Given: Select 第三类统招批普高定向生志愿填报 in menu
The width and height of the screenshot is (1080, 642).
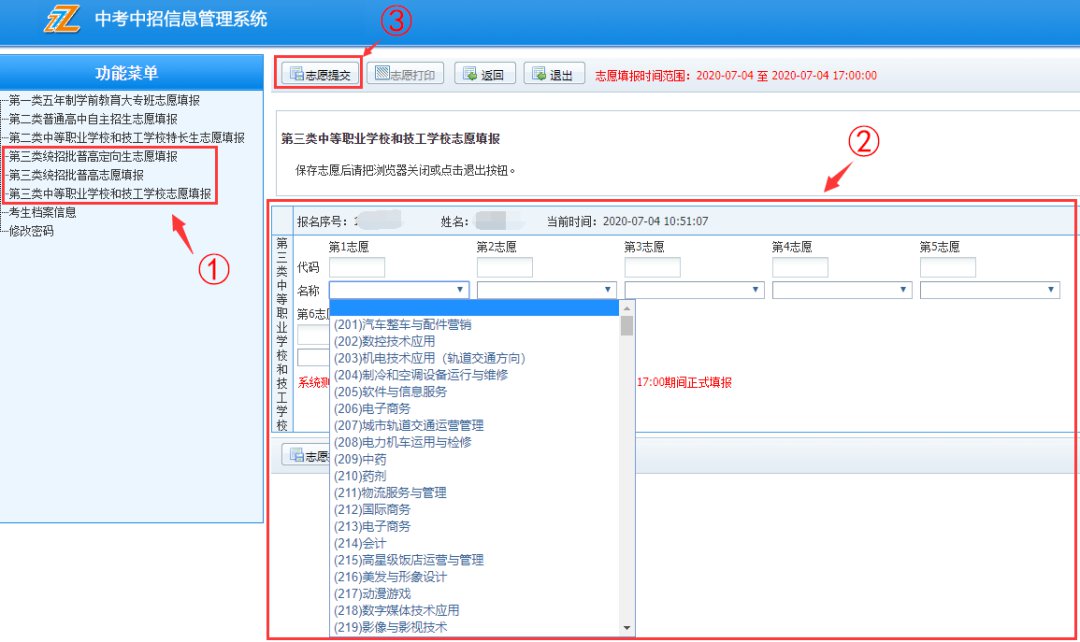Looking at the screenshot, I should [93, 157].
